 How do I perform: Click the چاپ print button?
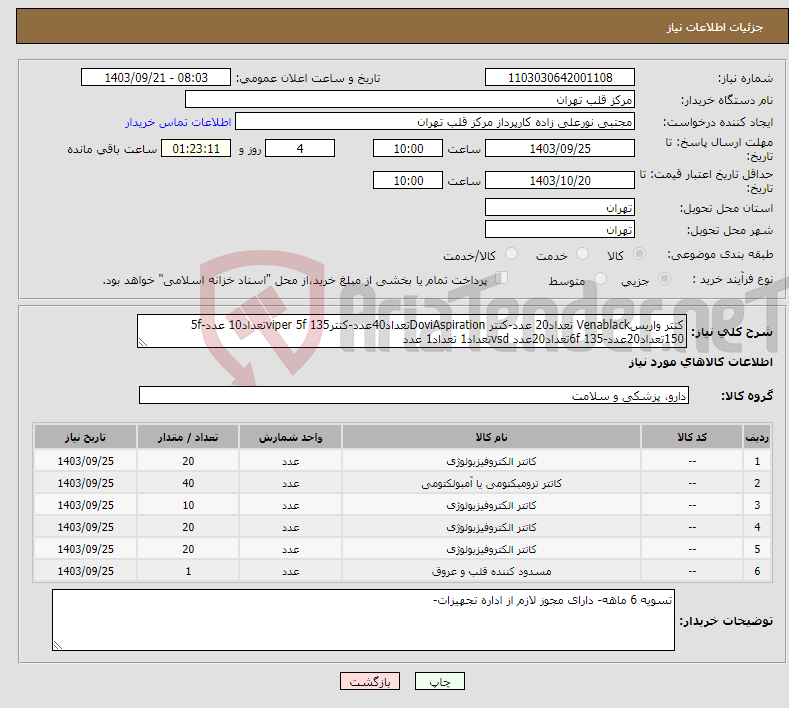[x=439, y=682]
